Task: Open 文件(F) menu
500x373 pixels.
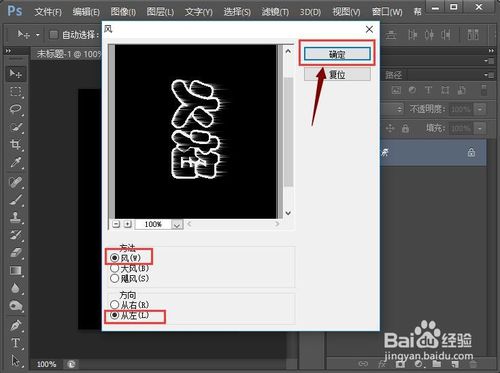Action: (48, 12)
